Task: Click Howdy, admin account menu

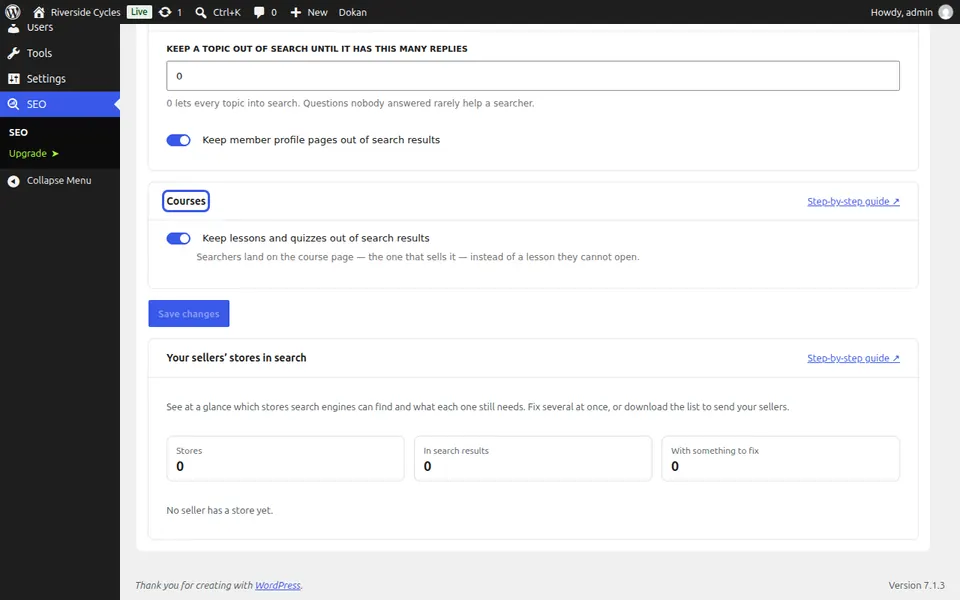Action: pos(912,12)
